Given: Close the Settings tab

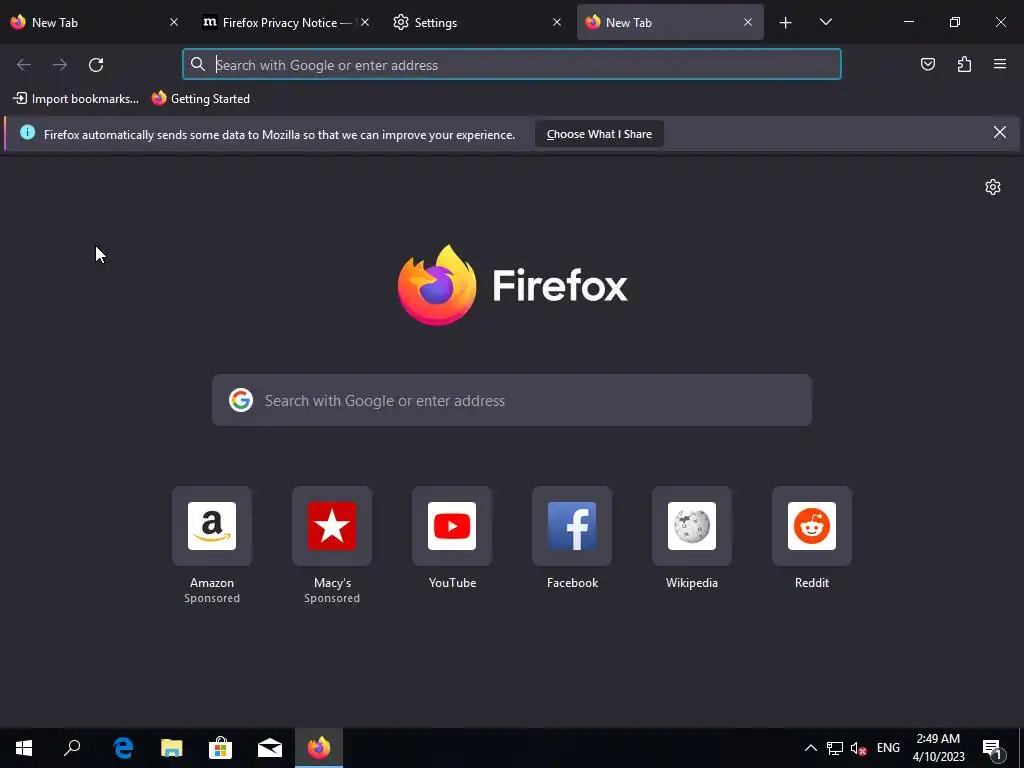Looking at the screenshot, I should pyautogui.click(x=556, y=22).
